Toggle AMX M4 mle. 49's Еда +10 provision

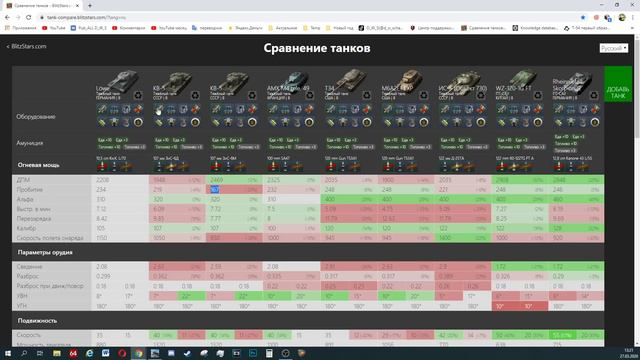coord(276,140)
